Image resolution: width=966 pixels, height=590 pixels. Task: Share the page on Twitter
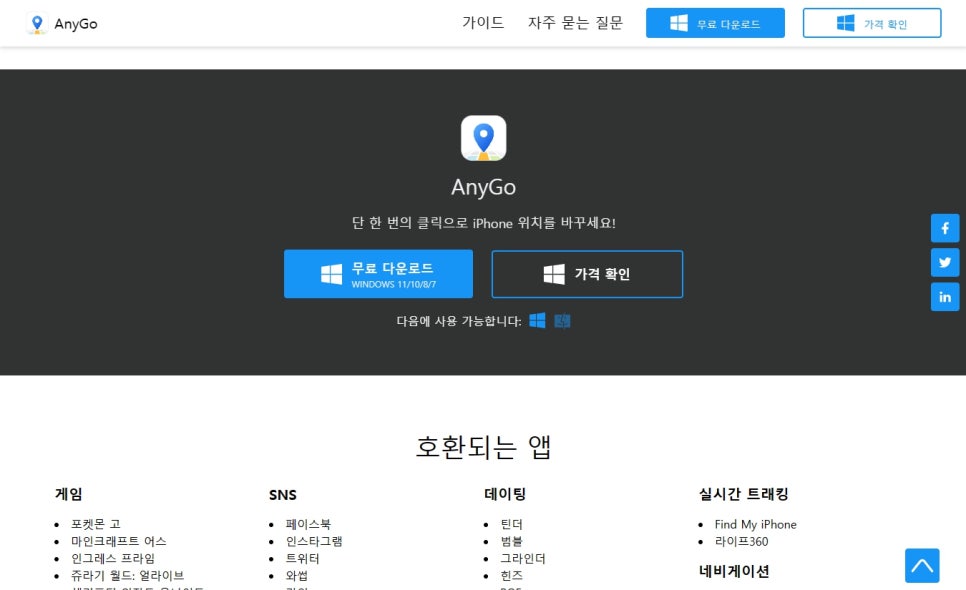click(944, 263)
